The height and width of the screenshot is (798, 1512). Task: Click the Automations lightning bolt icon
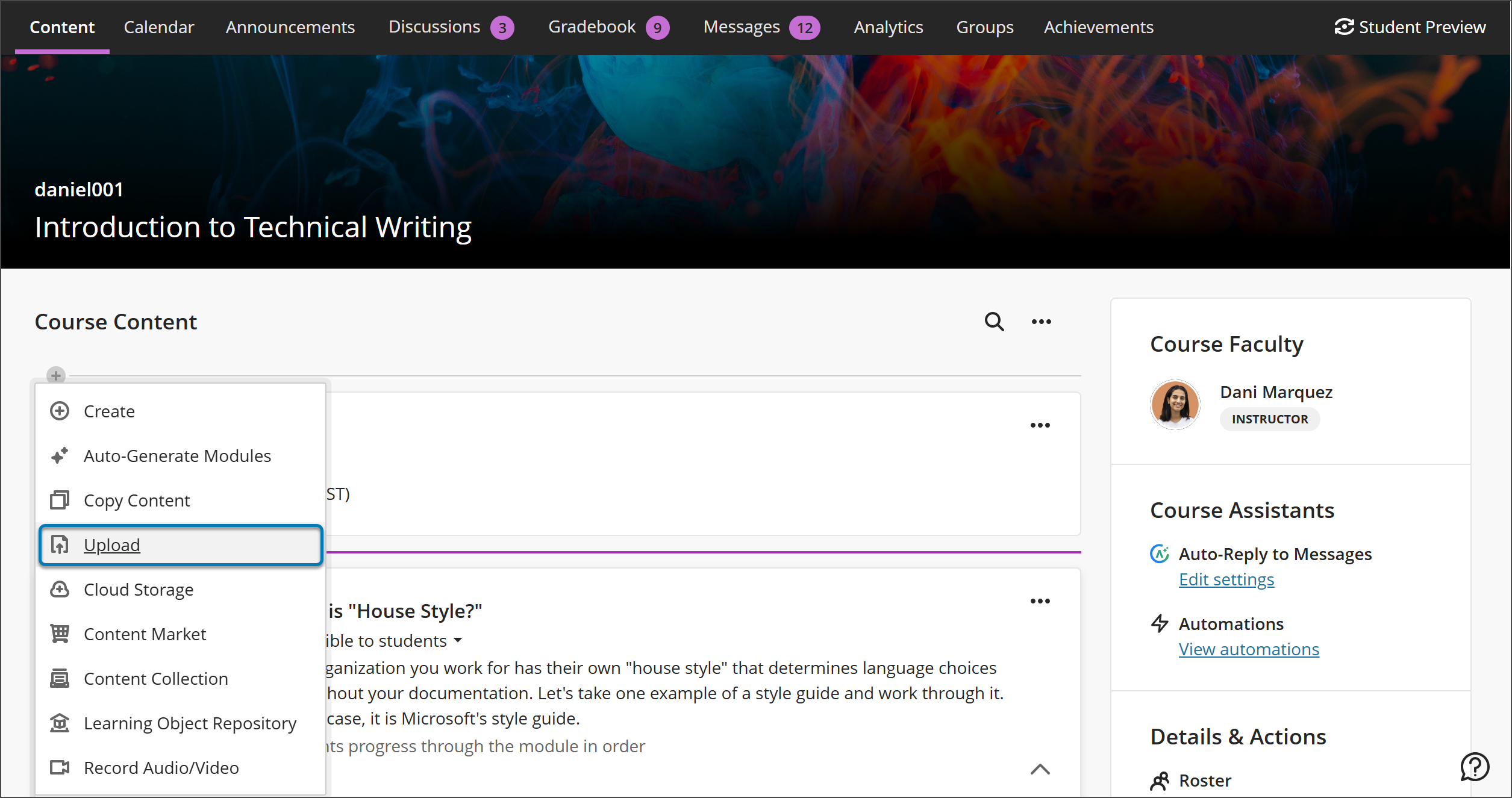pos(1160,623)
